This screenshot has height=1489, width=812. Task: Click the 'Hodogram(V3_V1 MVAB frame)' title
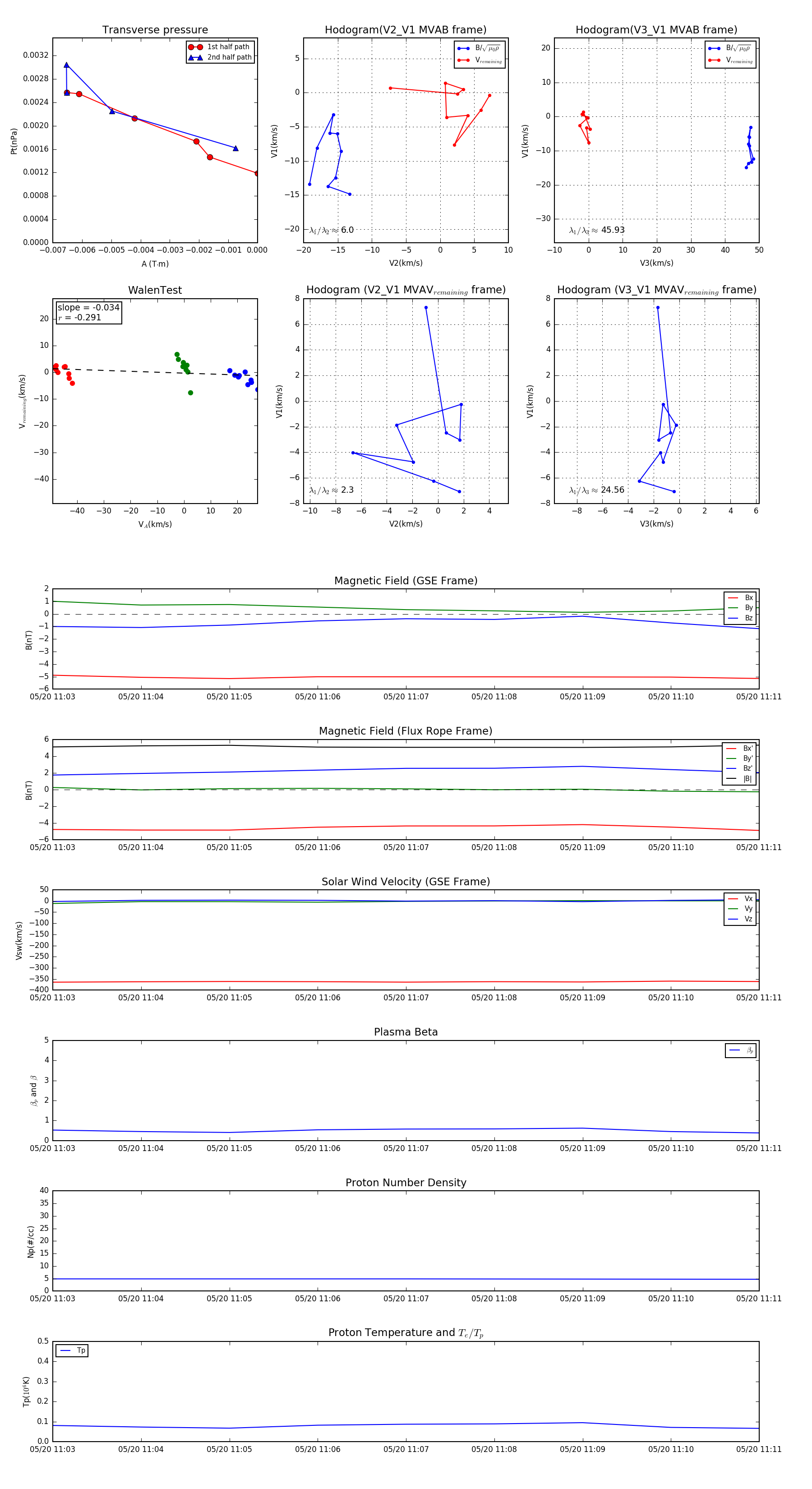click(656, 30)
